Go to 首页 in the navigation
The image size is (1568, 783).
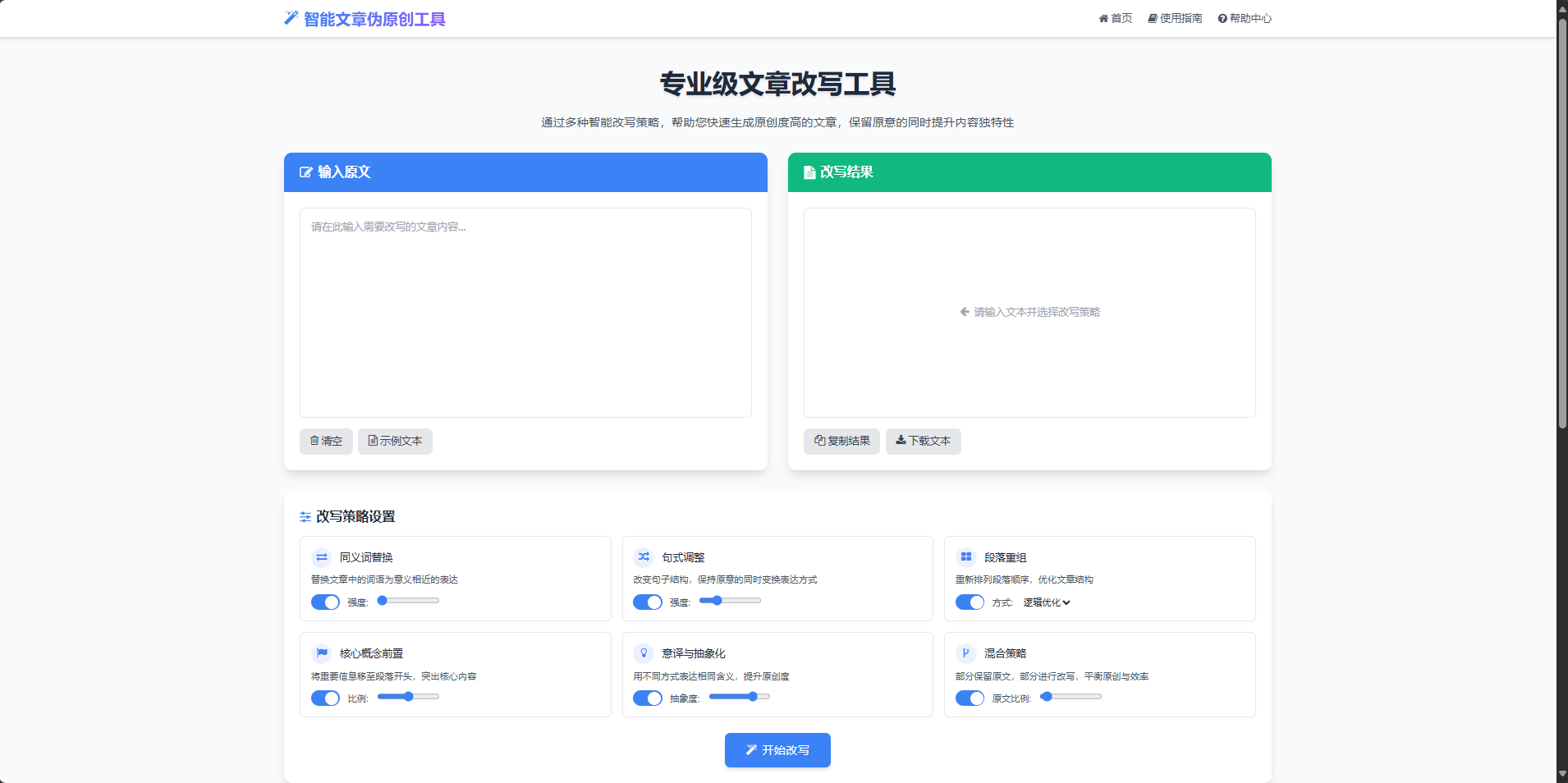click(1116, 18)
